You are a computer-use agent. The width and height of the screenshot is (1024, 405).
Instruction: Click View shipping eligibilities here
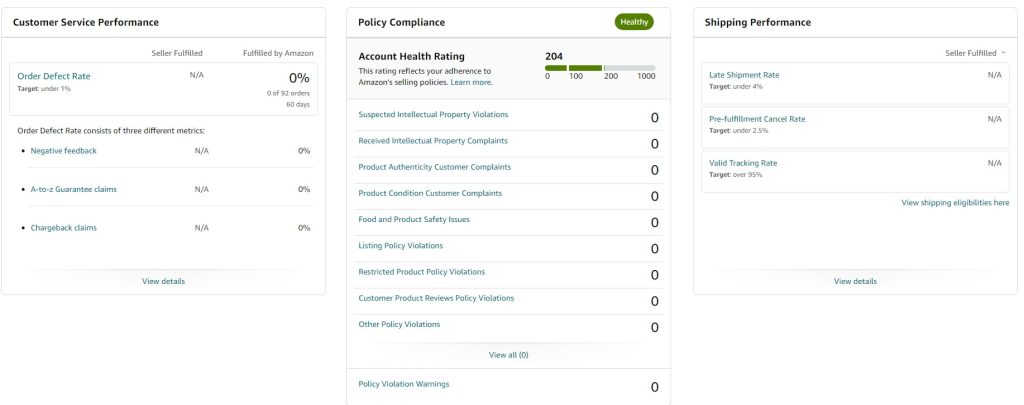[955, 202]
